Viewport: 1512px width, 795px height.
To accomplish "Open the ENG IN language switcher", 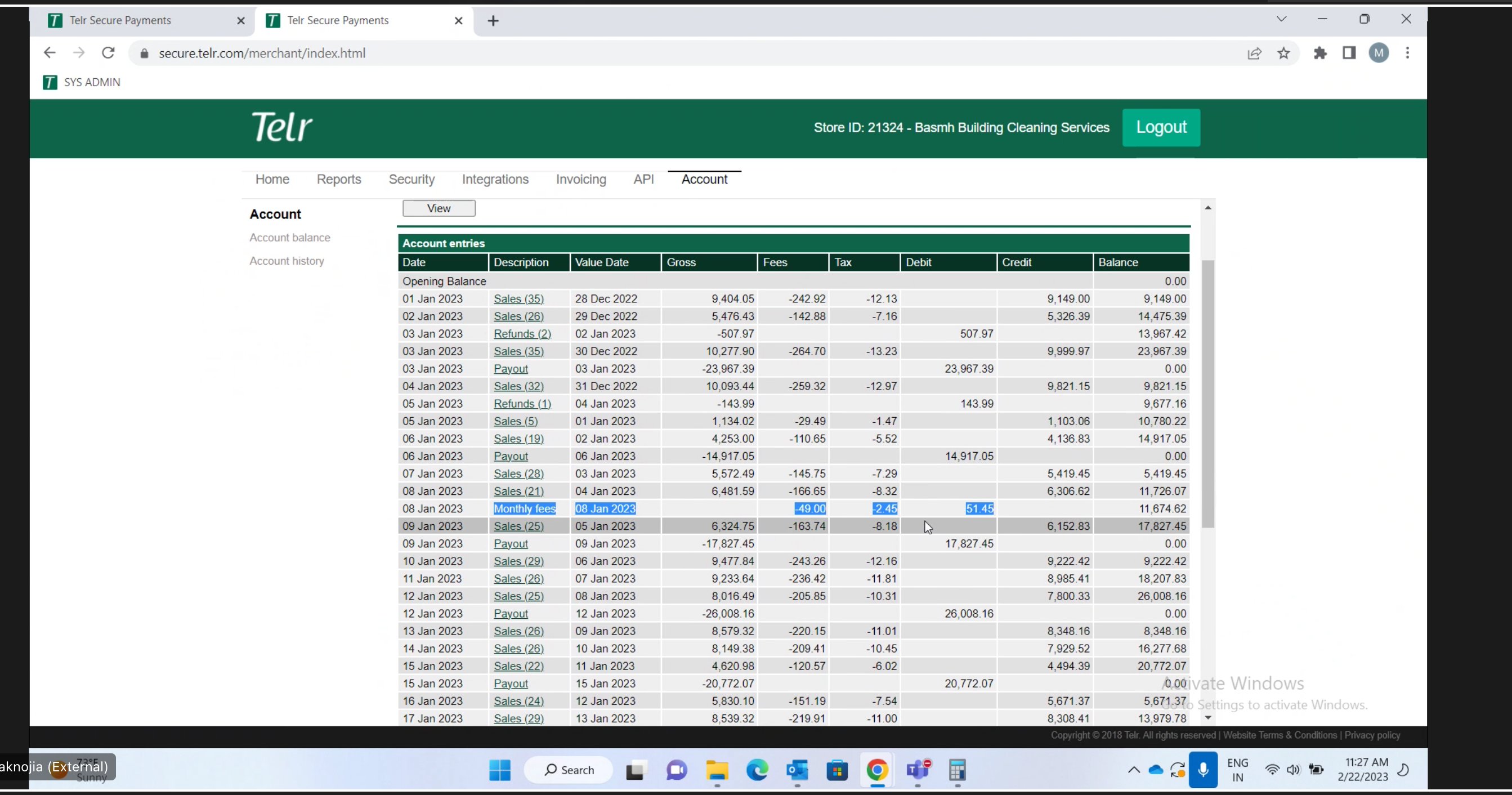I will pyautogui.click(x=1237, y=770).
